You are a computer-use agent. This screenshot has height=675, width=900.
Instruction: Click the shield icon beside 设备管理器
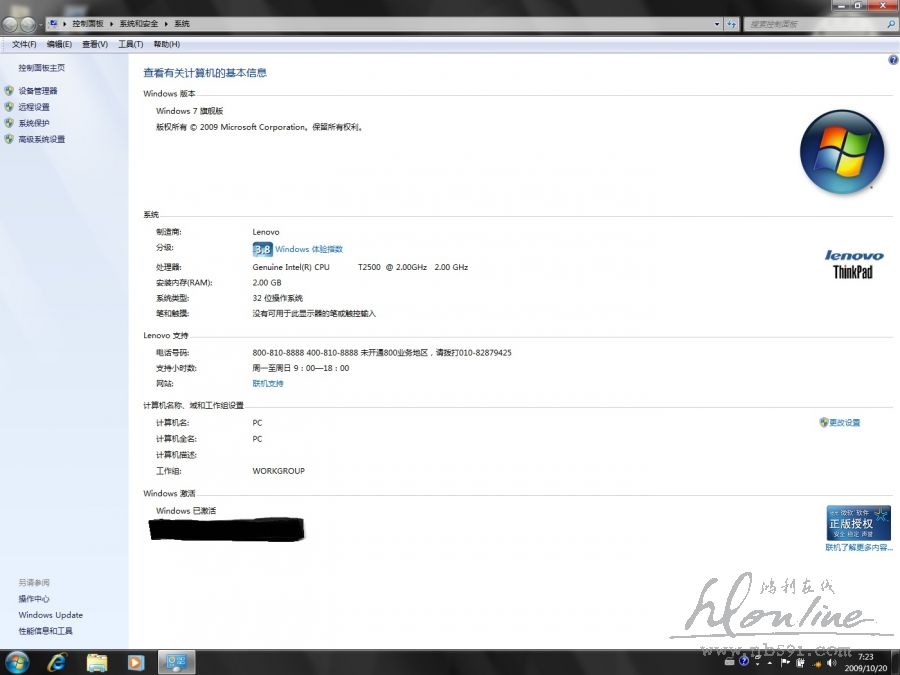pos(9,91)
